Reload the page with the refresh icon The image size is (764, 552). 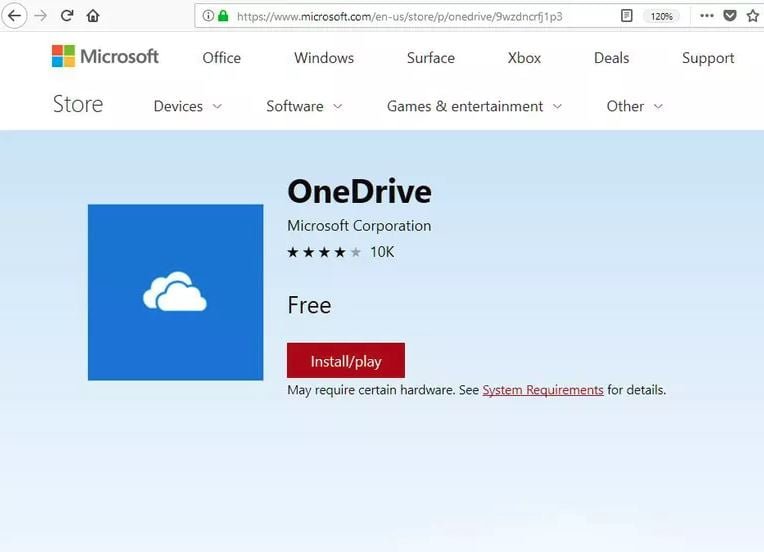coord(67,16)
